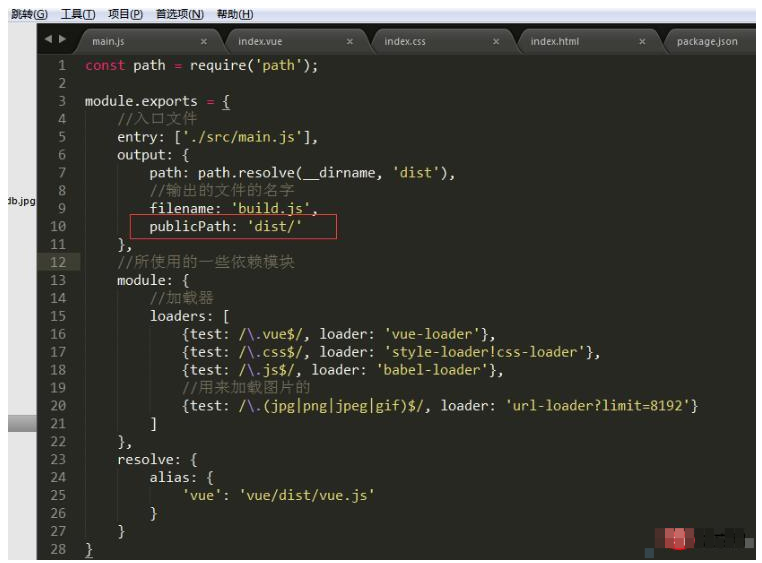Place cursor on "const path = require('path');"
The image size is (762, 563).
click(x=201, y=66)
